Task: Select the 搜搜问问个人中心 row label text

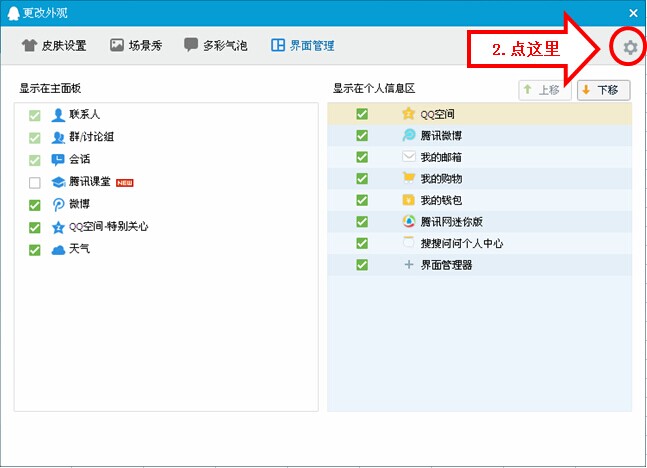Action: point(462,243)
